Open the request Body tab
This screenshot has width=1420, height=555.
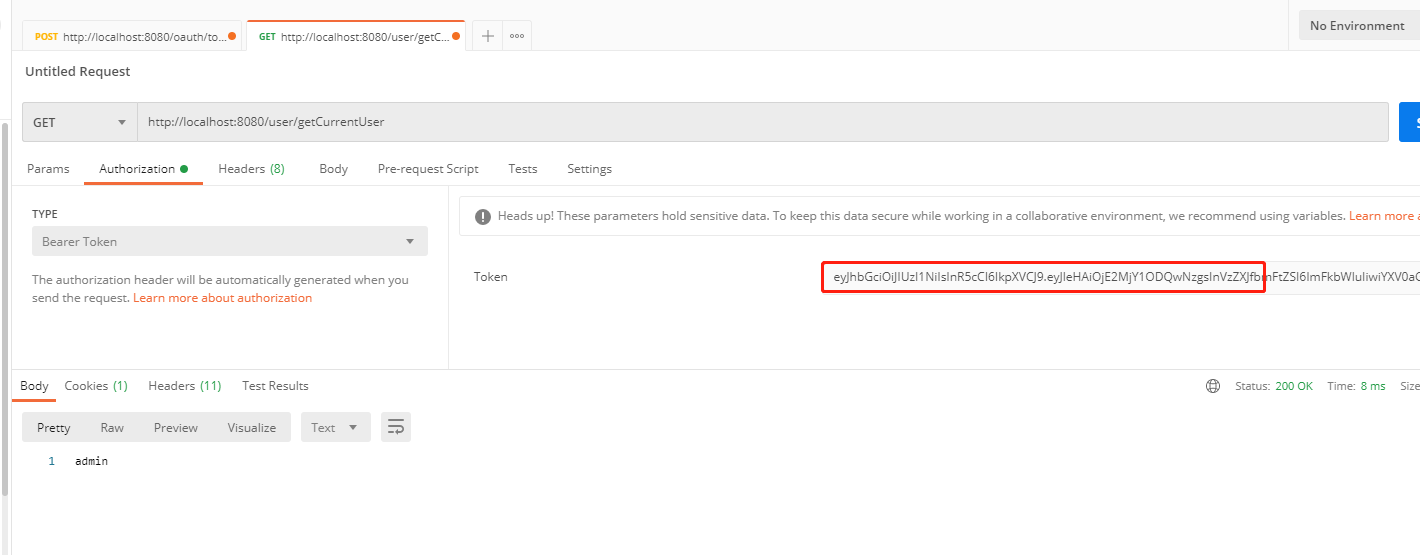(333, 169)
